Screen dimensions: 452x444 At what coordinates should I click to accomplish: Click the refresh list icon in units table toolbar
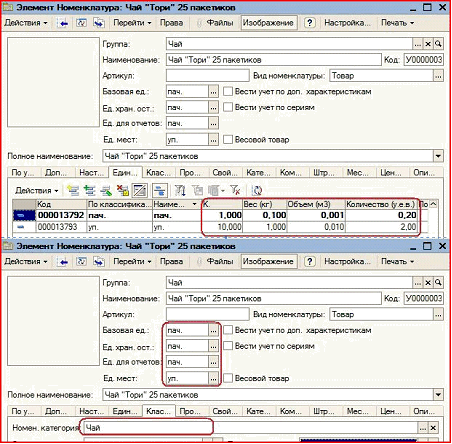(x=256, y=190)
